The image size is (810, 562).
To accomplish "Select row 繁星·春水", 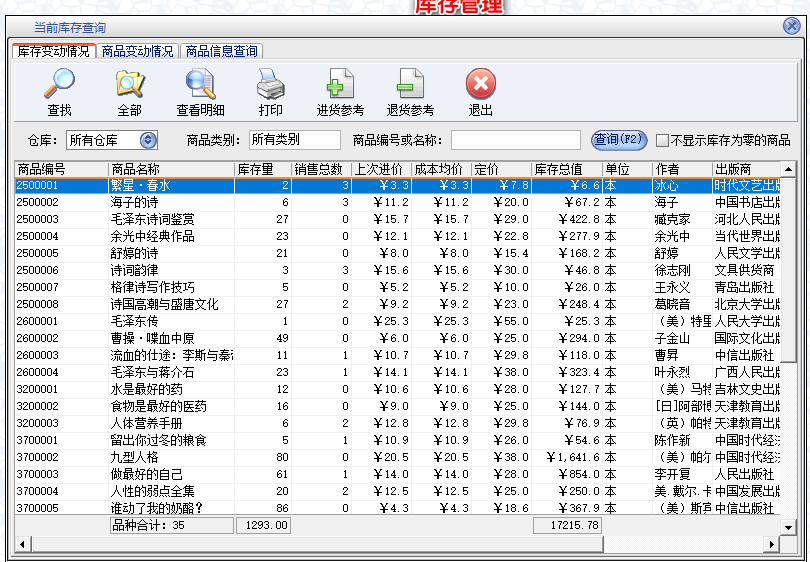I will 397,185.
